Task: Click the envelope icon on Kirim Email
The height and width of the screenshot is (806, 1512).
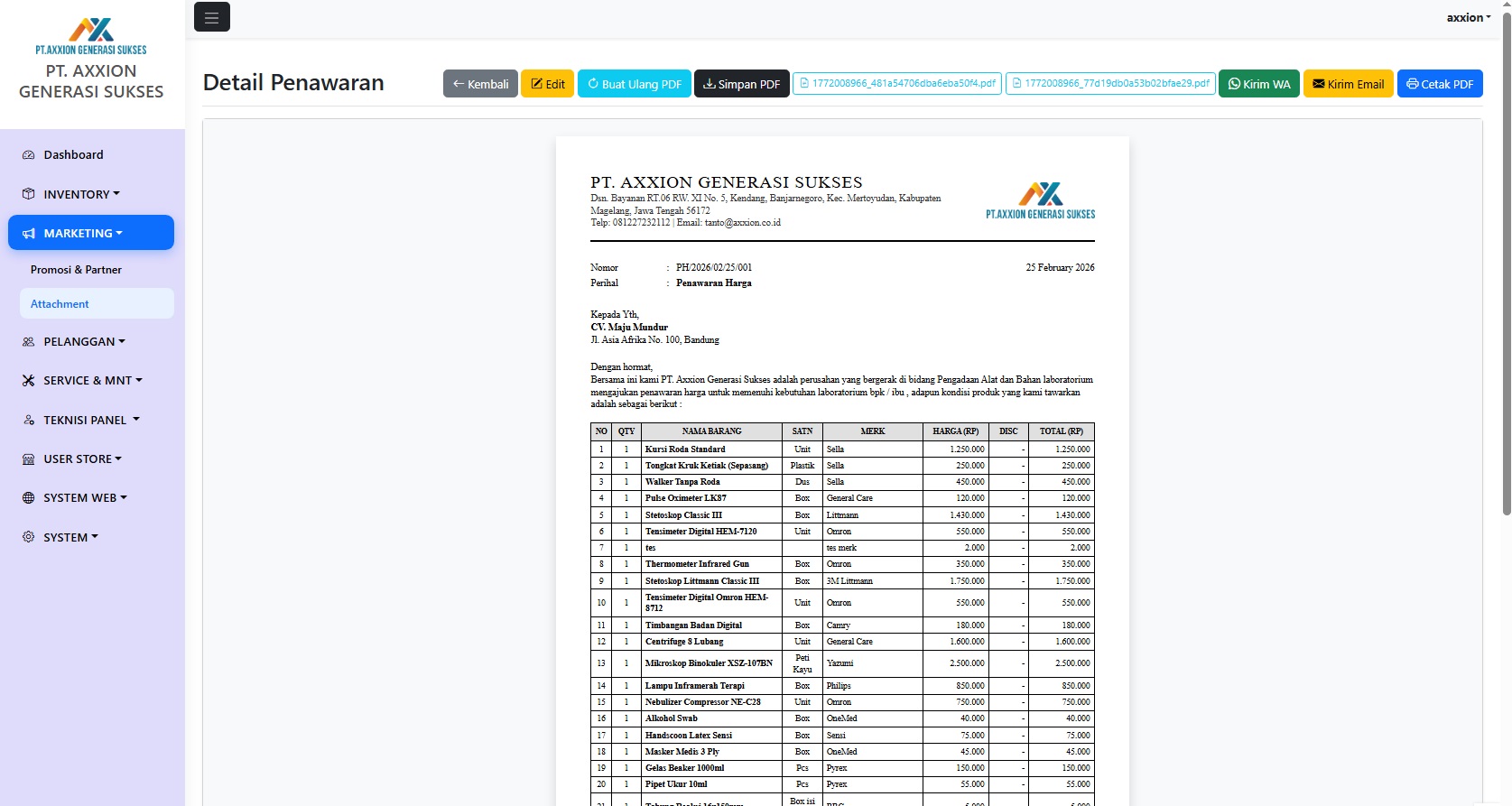Action: click(1319, 84)
